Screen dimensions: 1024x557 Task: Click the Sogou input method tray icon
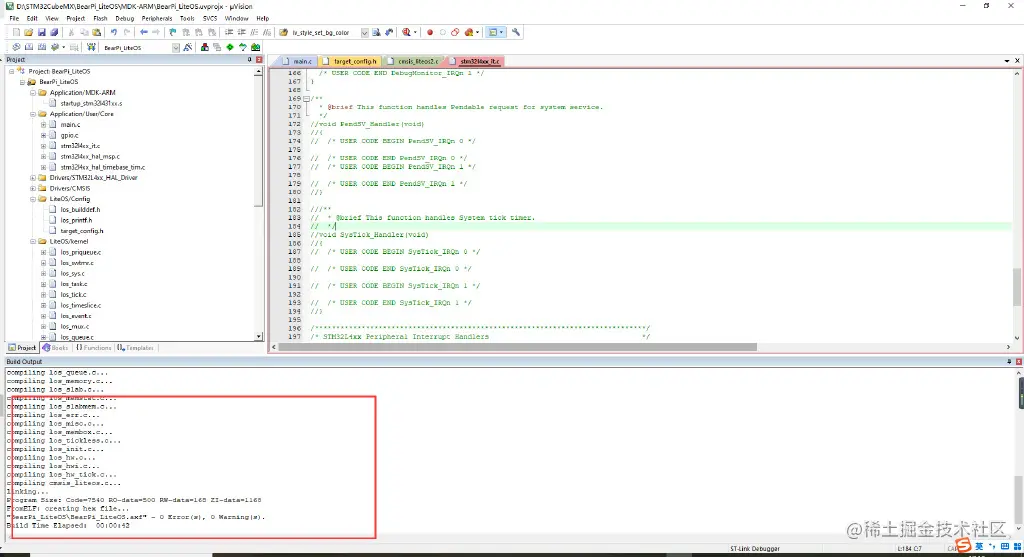[x=963, y=545]
